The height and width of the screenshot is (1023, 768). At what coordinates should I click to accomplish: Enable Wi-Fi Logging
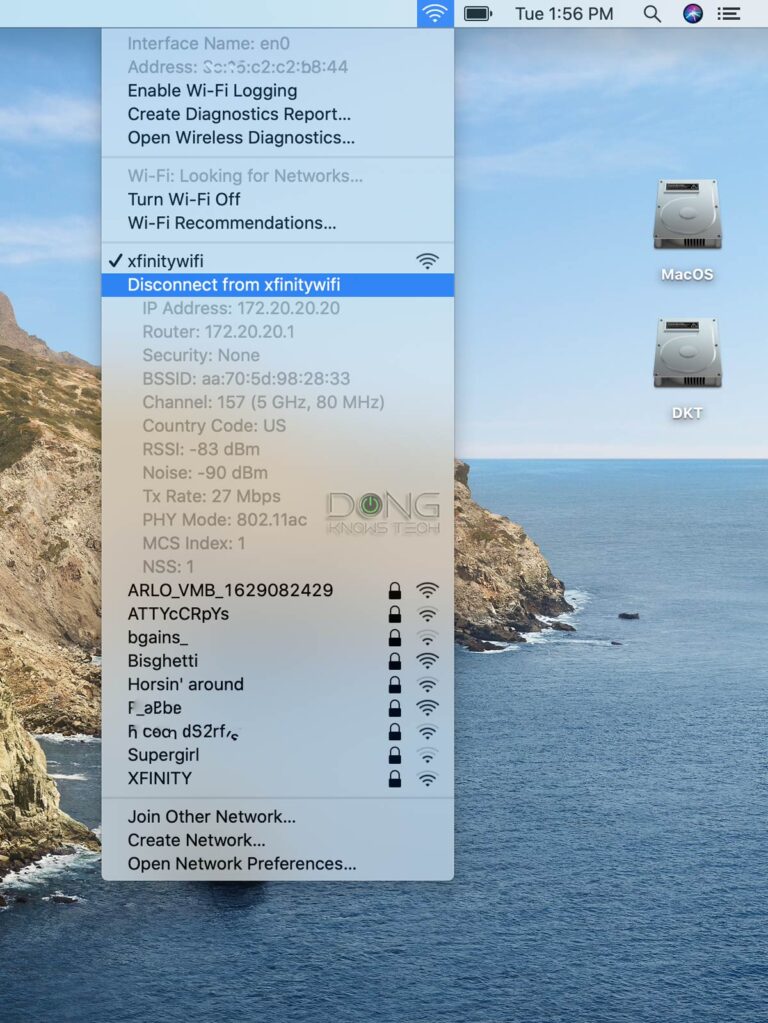tap(277, 91)
